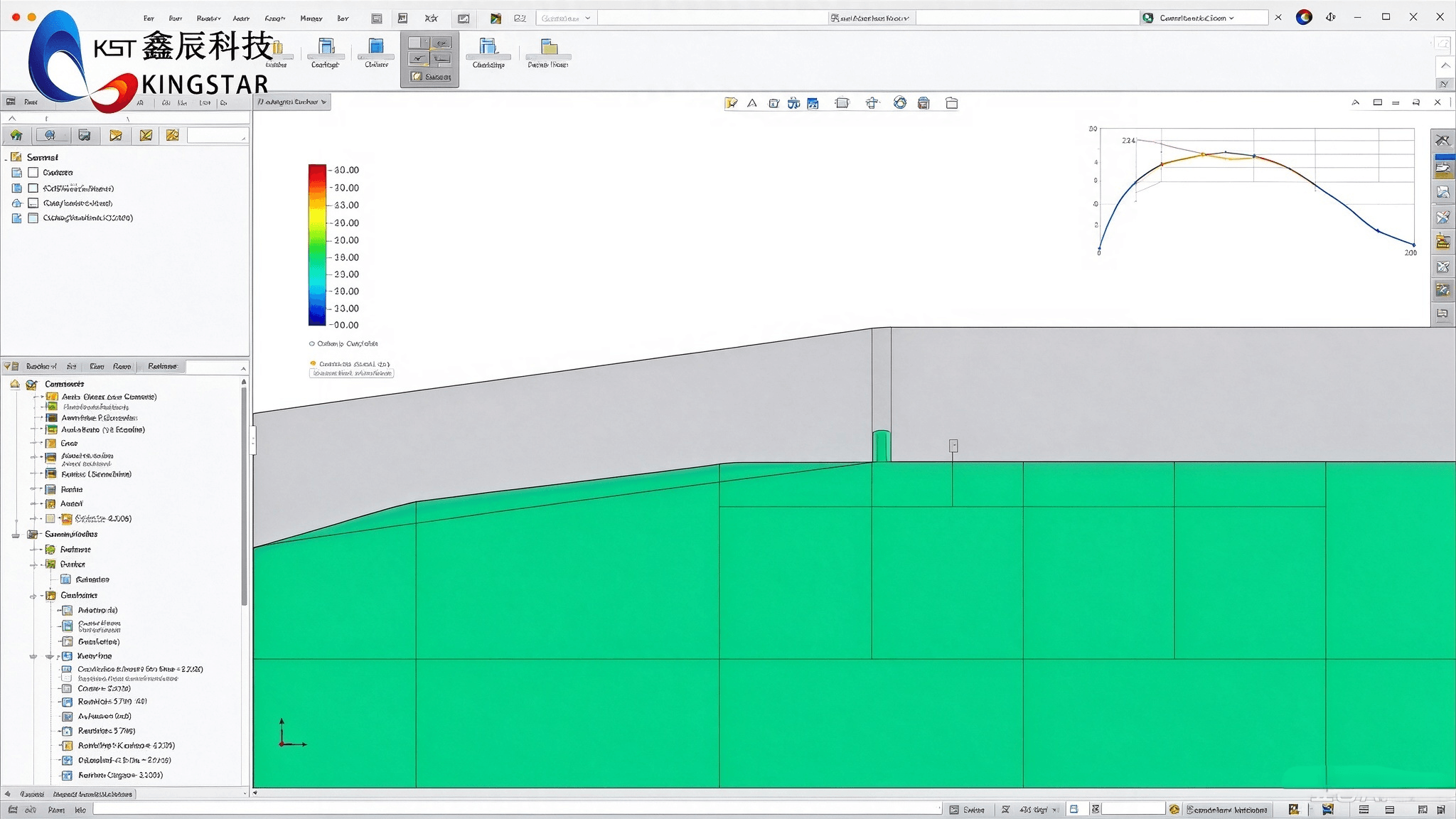Click the yellow folder icon in top ribbon

549,47
